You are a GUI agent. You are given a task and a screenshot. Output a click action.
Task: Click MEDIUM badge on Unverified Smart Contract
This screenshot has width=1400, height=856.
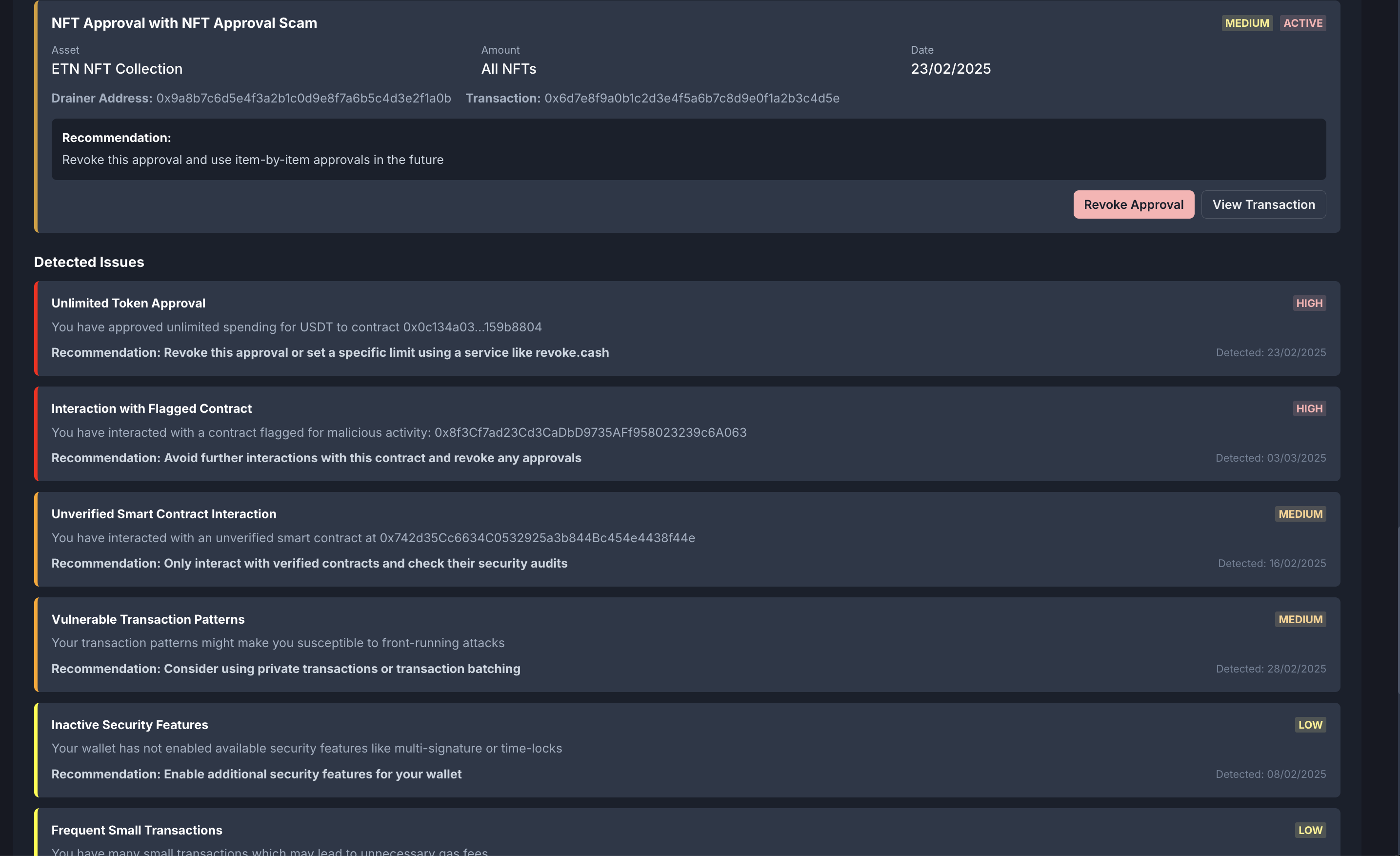coord(1300,514)
